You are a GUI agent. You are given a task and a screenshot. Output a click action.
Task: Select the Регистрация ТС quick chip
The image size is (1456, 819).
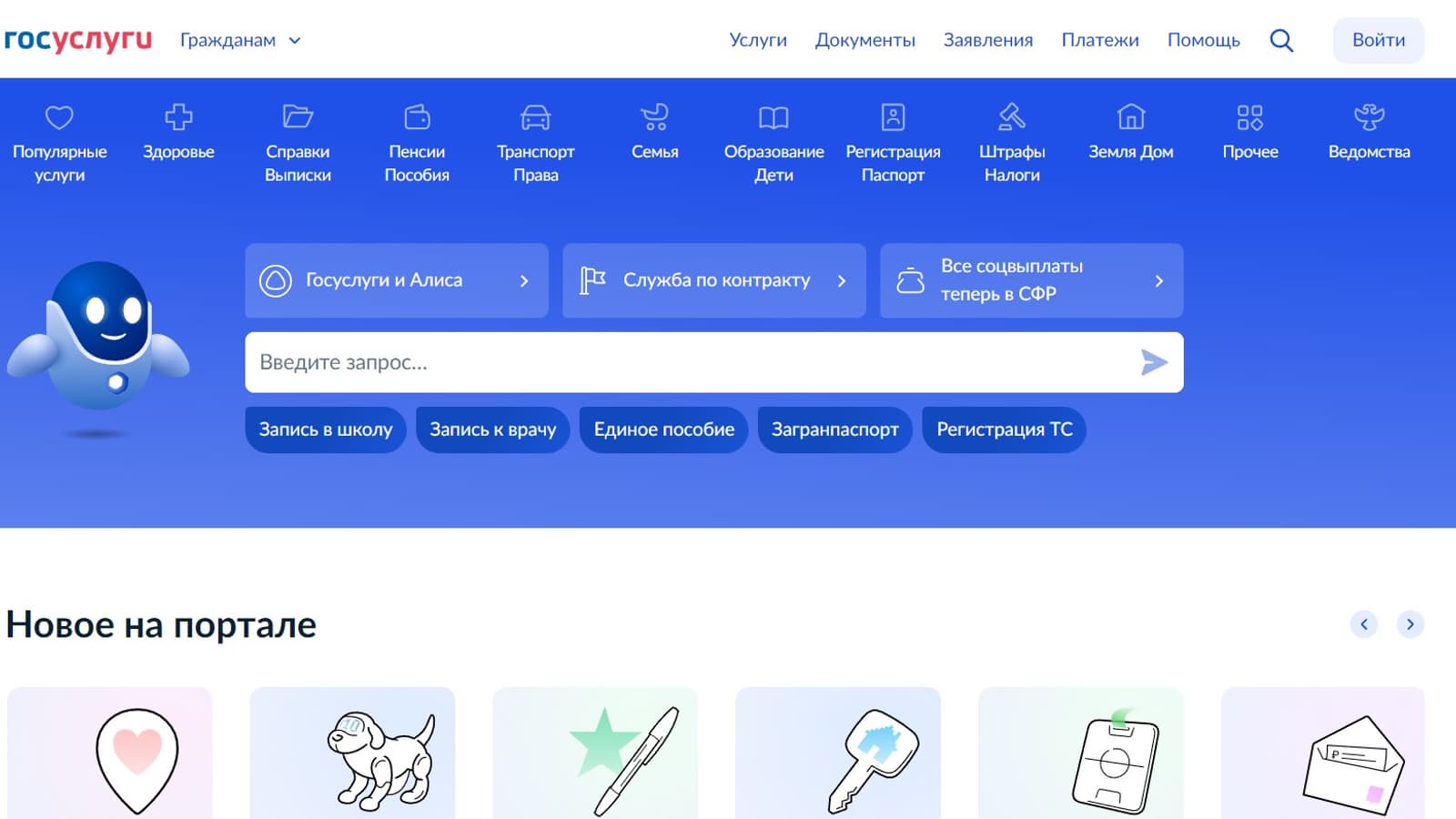(x=1005, y=430)
